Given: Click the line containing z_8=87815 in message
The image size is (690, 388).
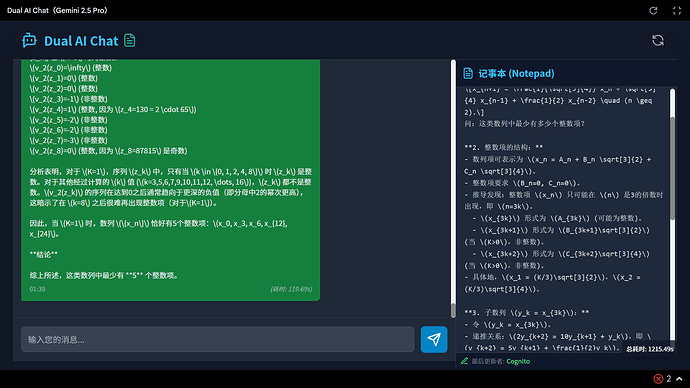Looking at the screenshot, I should [x=108, y=150].
